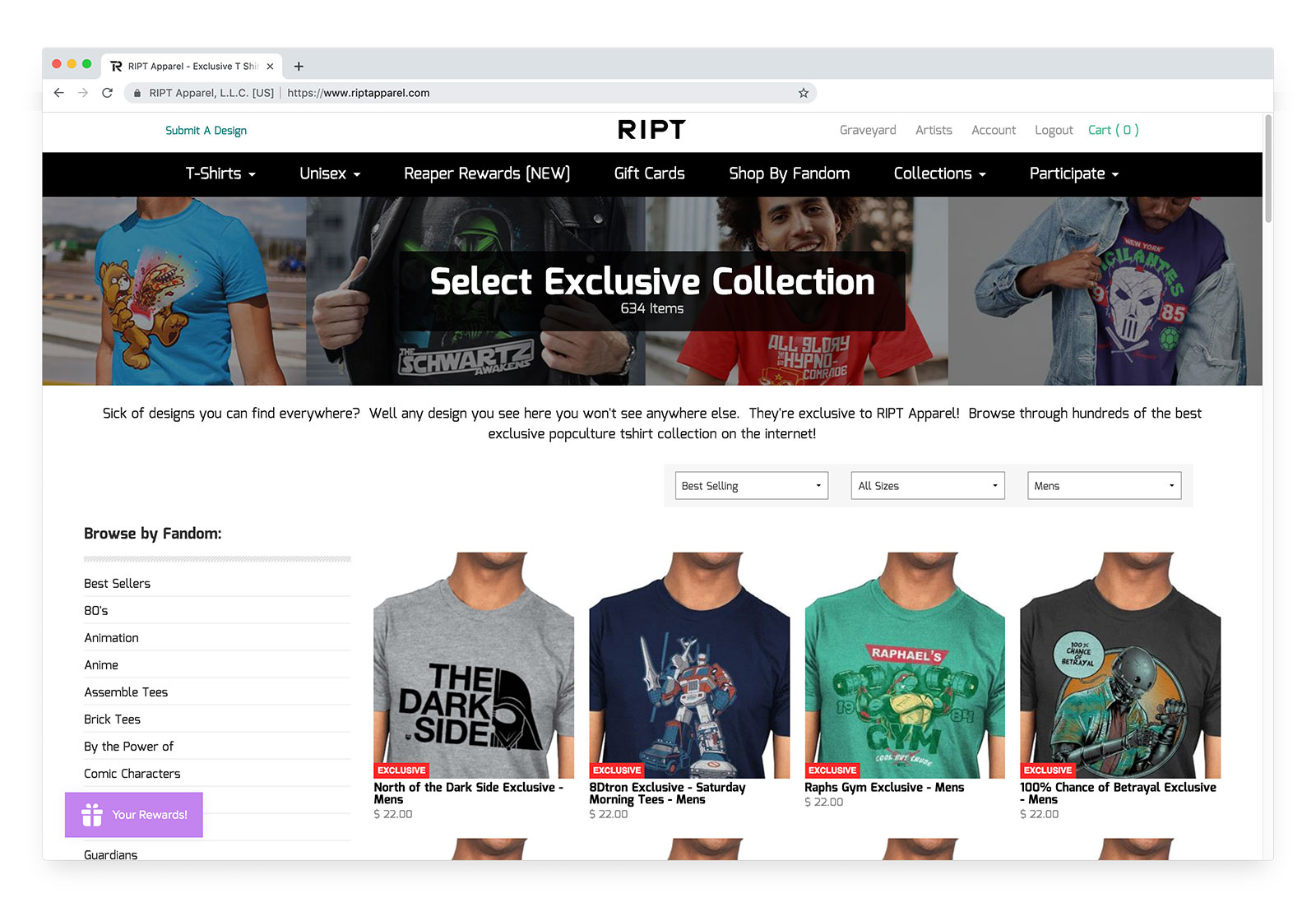Click Reaper Rewards (NEW) in the navigation bar
1316x916 pixels.
coord(487,173)
